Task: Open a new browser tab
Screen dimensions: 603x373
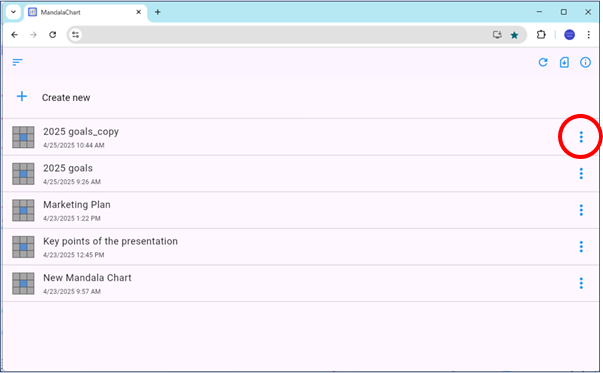Action: pos(158,12)
